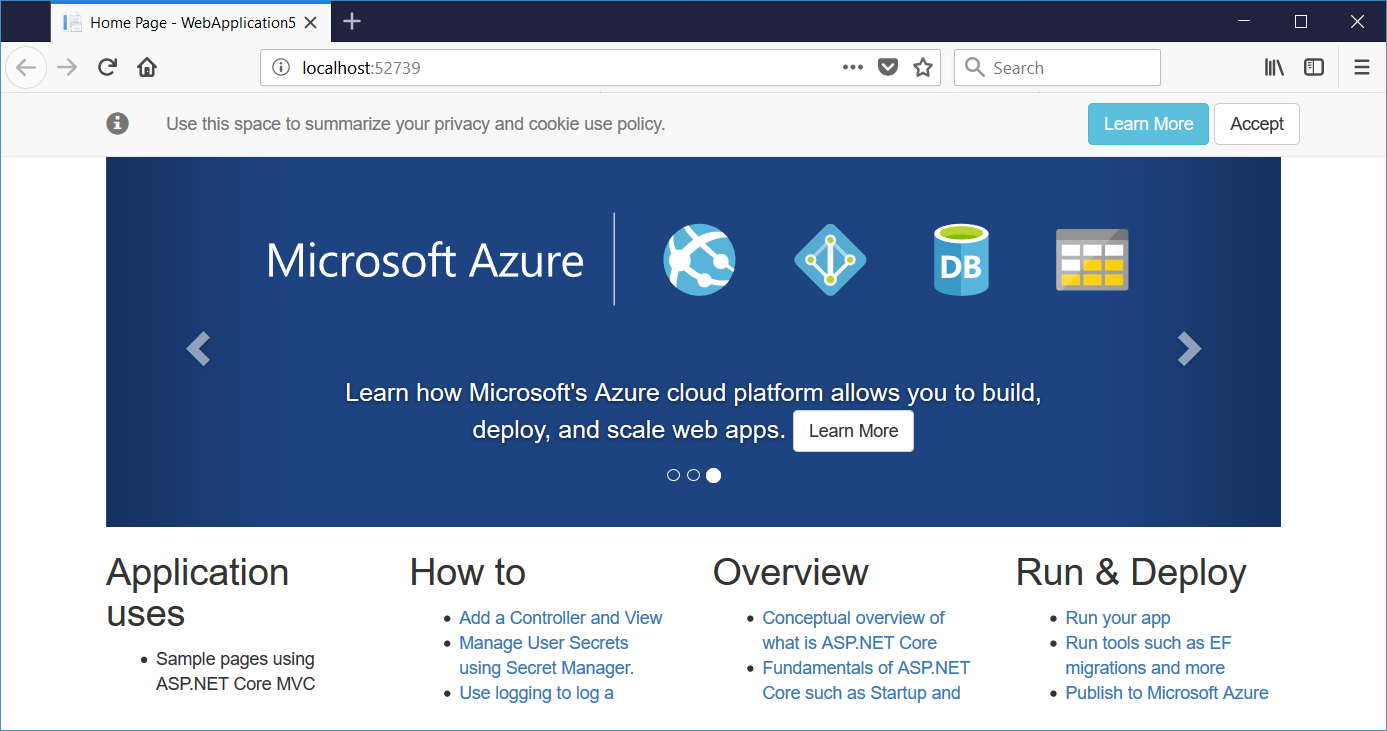Open the page actions three-dot menu

tap(852, 67)
